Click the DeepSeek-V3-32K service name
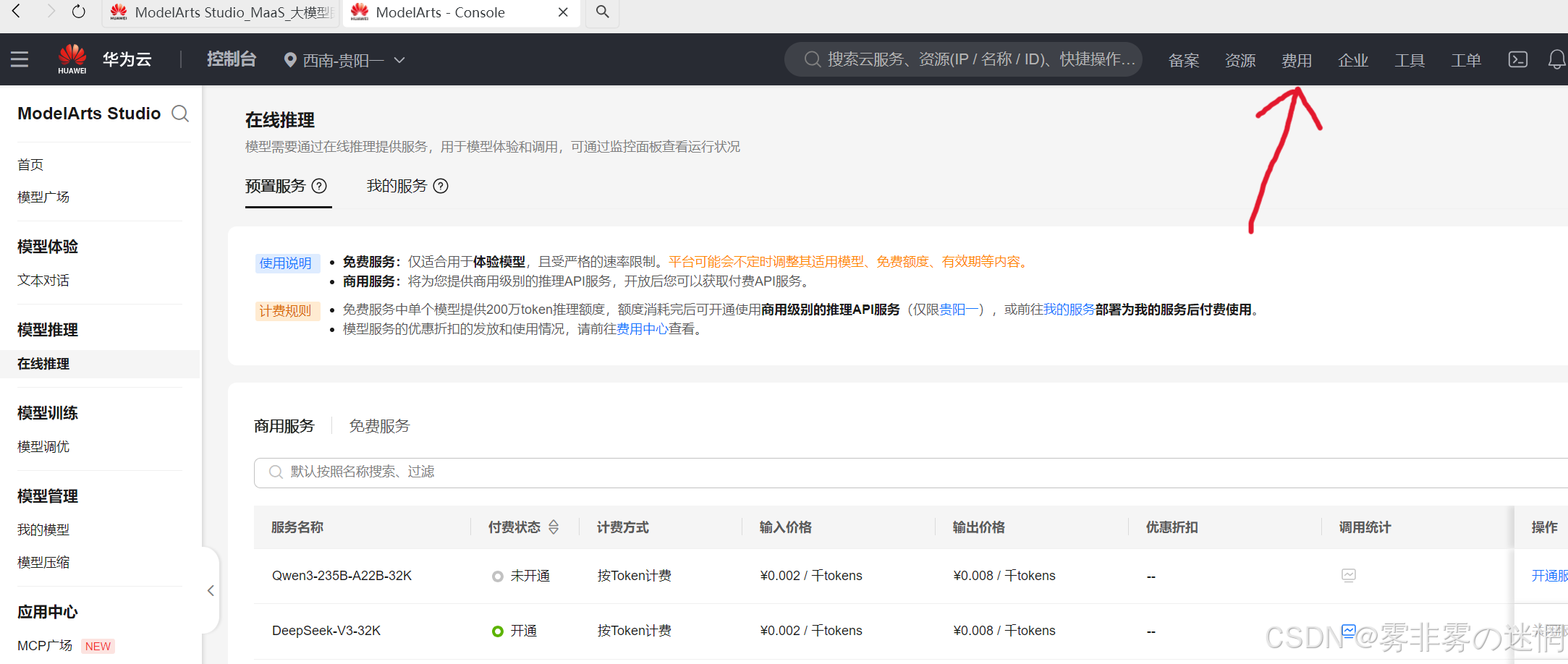 click(x=326, y=631)
